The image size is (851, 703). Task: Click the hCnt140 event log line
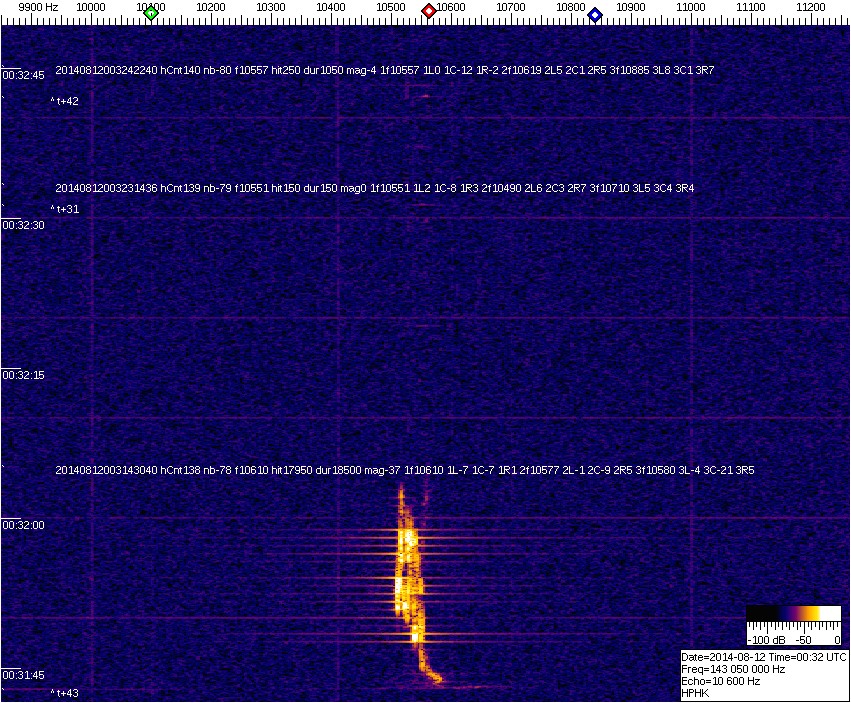(384, 71)
